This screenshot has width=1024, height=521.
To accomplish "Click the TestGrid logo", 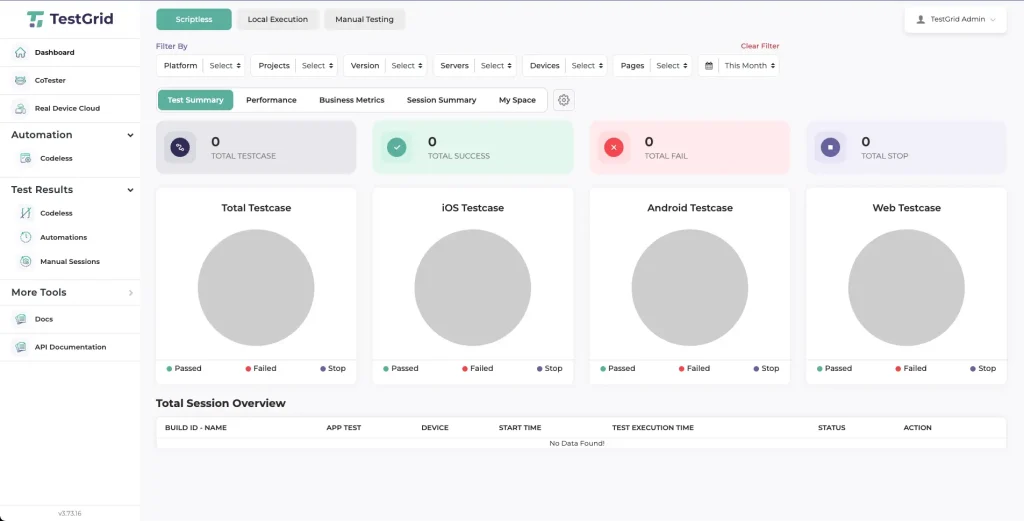I will [x=70, y=19].
